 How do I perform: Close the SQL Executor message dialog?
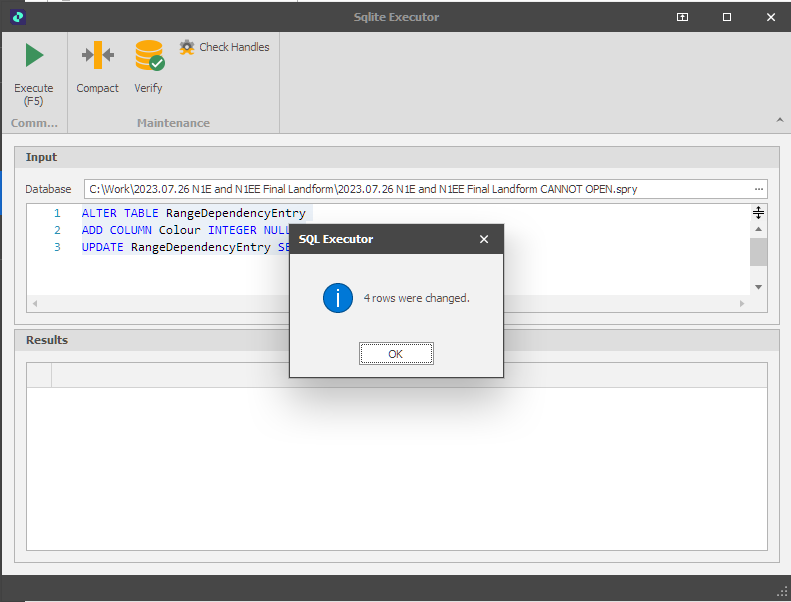484,240
